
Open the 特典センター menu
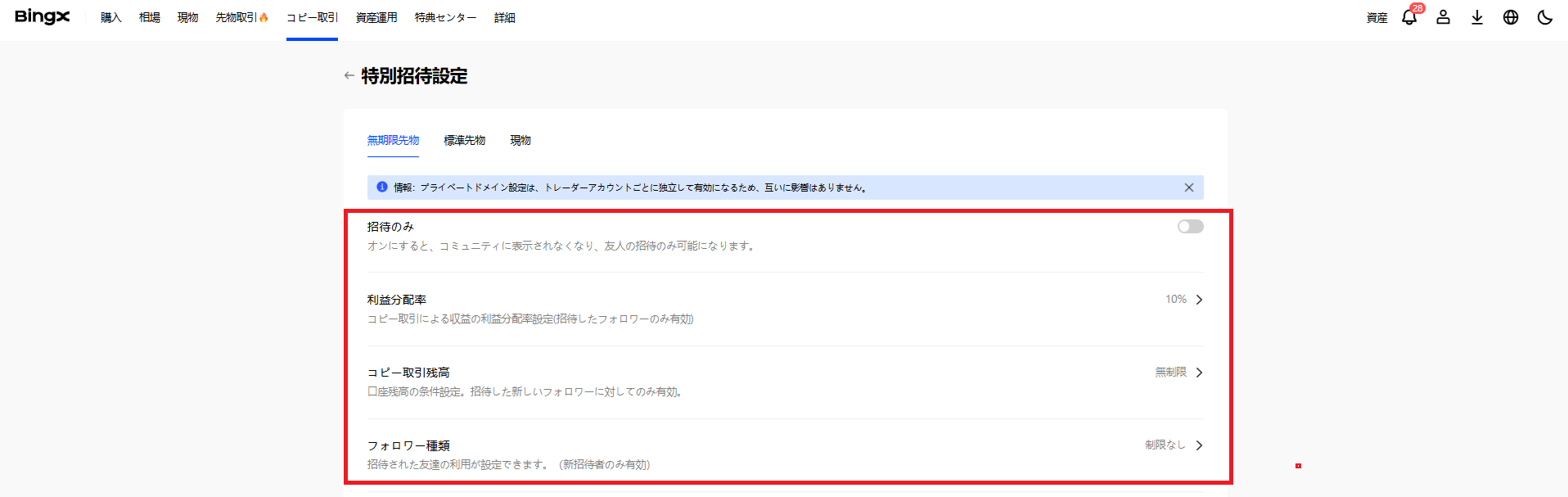pyautogui.click(x=445, y=17)
